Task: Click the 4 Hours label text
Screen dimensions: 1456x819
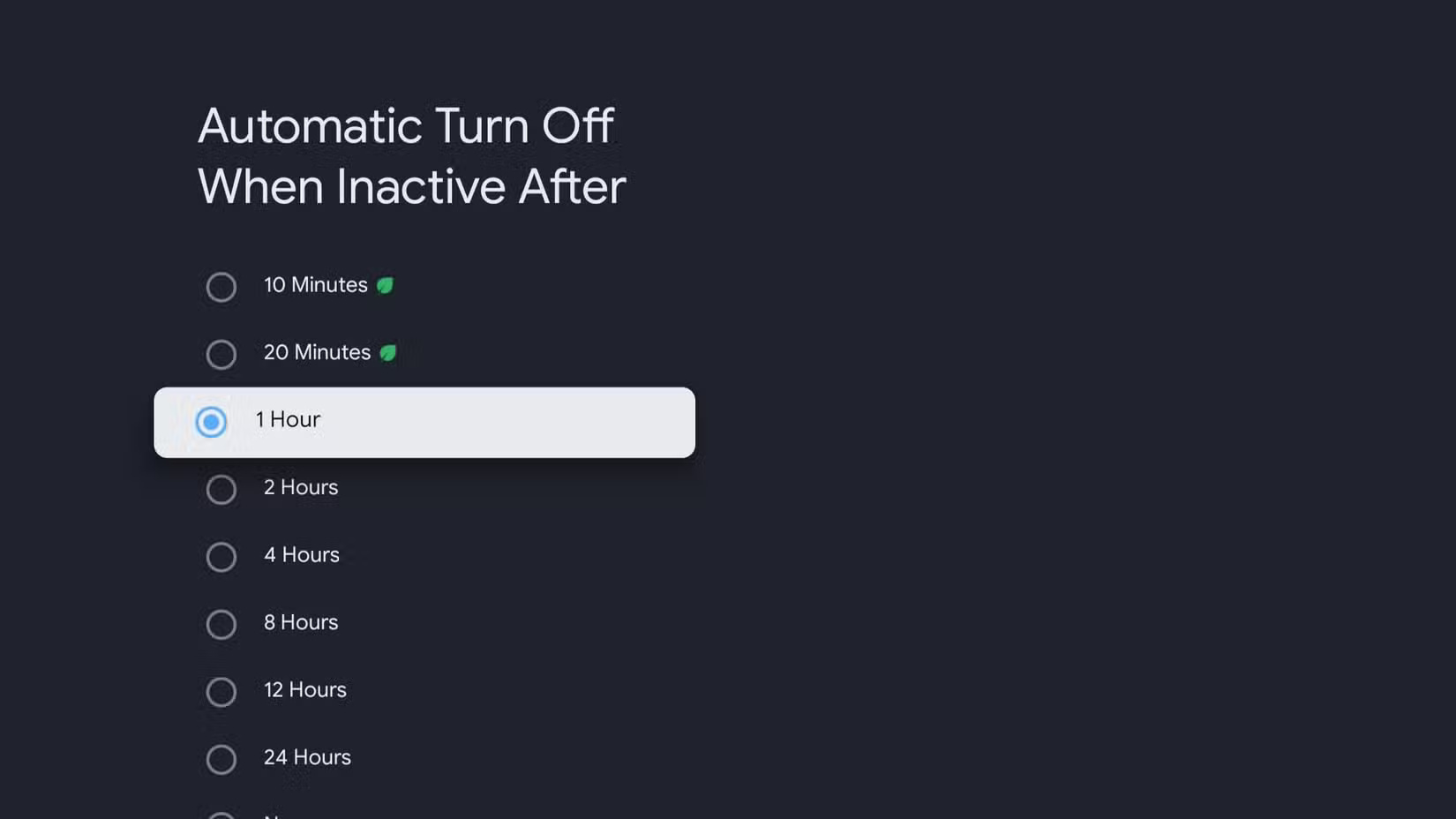Action: click(x=302, y=556)
